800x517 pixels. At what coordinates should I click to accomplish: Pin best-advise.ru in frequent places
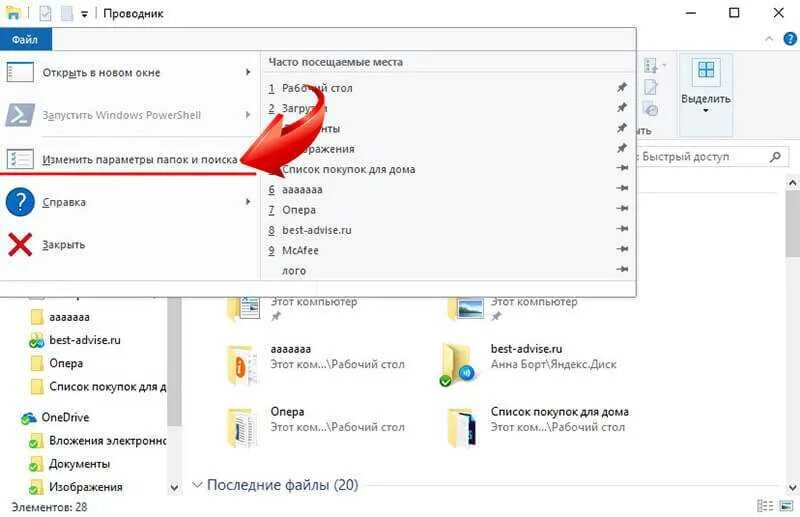pyautogui.click(x=622, y=229)
